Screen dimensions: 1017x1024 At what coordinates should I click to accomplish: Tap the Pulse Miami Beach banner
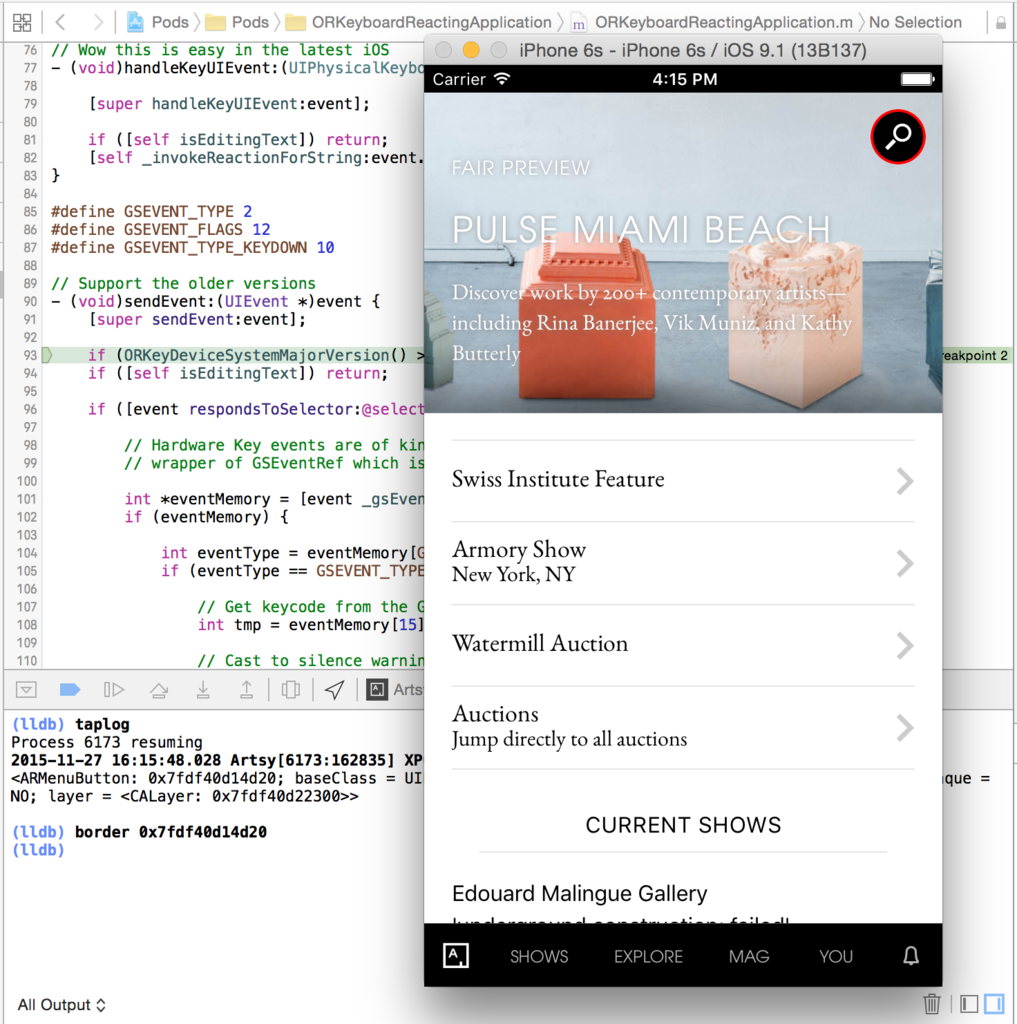[x=683, y=253]
